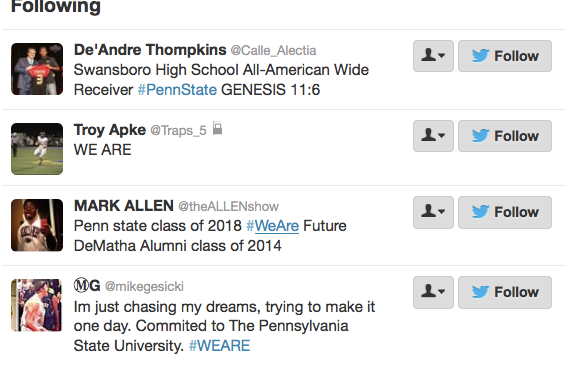The image size is (570, 373).
Task: Open user actions dropdown for De'Andre Thompkins
Action: click(x=433, y=56)
